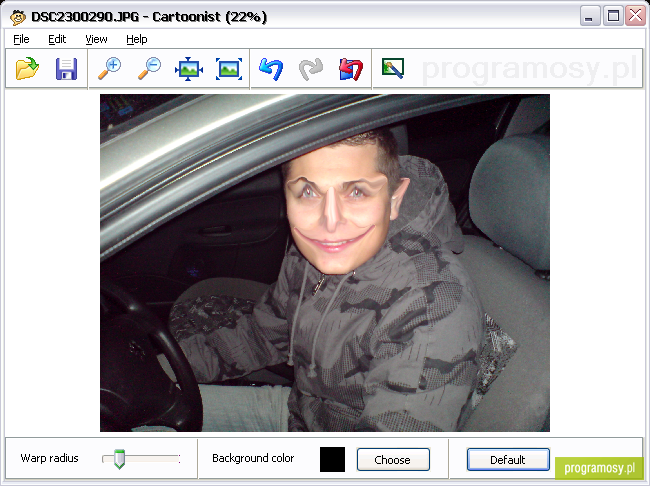Click the Choose background color button
The image size is (650, 486).
point(393,459)
